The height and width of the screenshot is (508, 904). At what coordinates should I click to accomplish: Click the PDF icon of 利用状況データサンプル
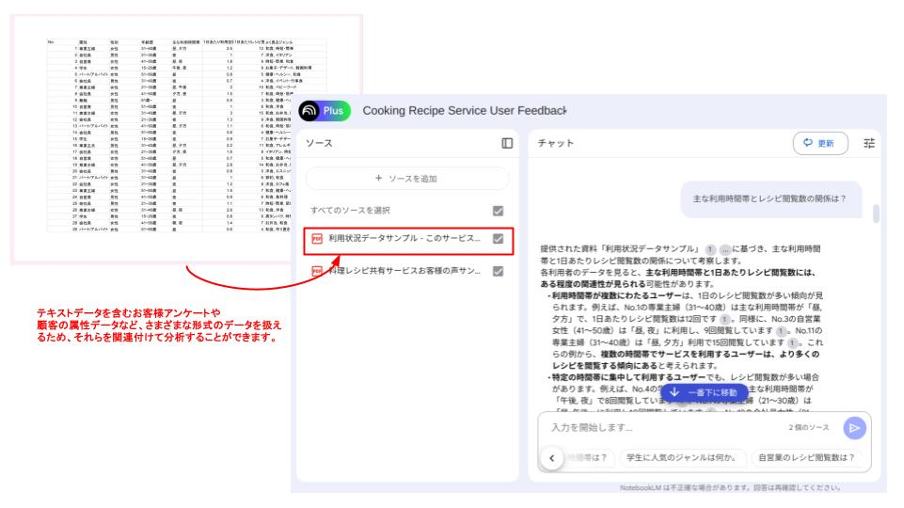[317, 239]
